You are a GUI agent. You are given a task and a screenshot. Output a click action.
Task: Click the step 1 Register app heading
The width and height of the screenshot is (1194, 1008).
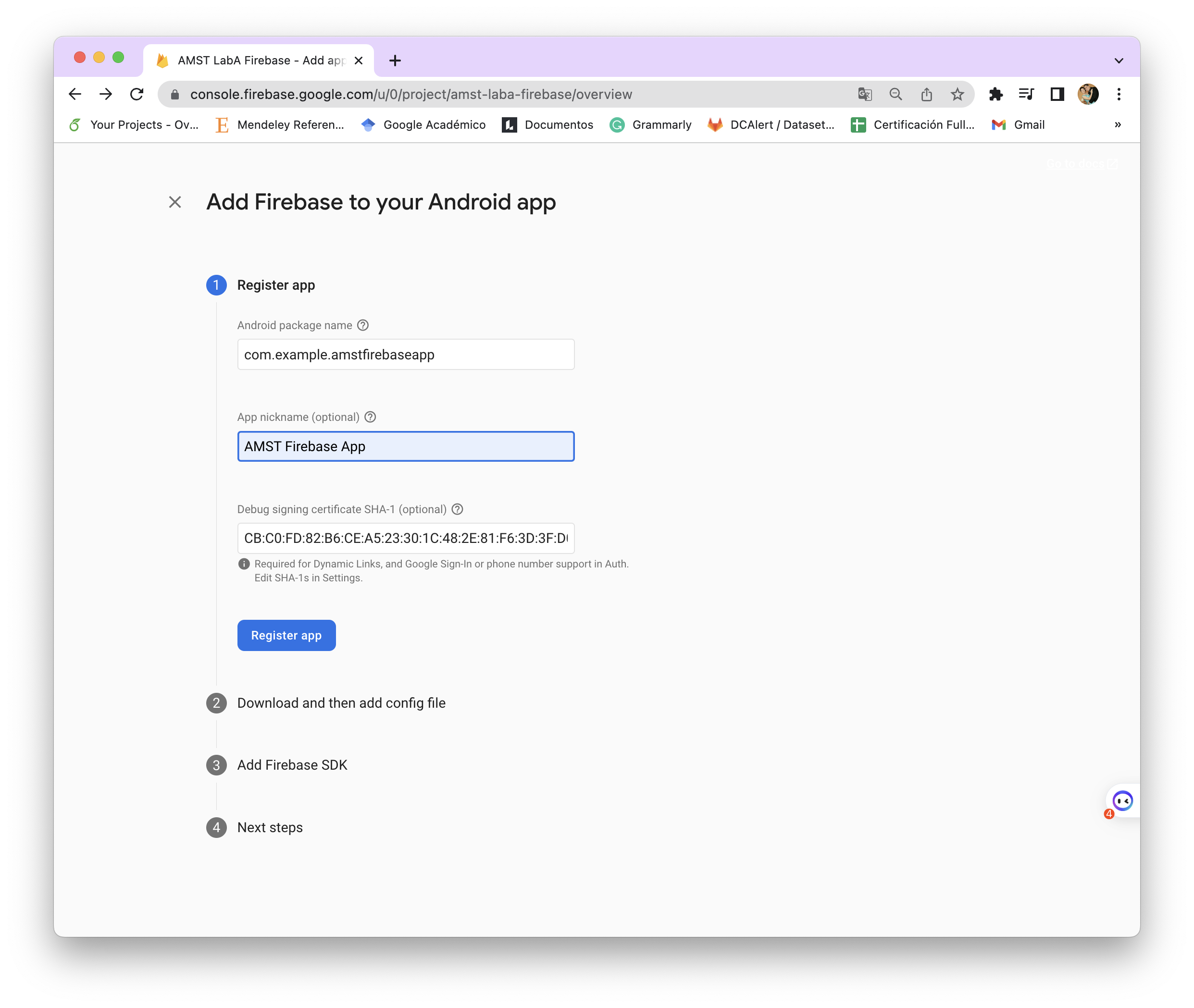pos(276,285)
